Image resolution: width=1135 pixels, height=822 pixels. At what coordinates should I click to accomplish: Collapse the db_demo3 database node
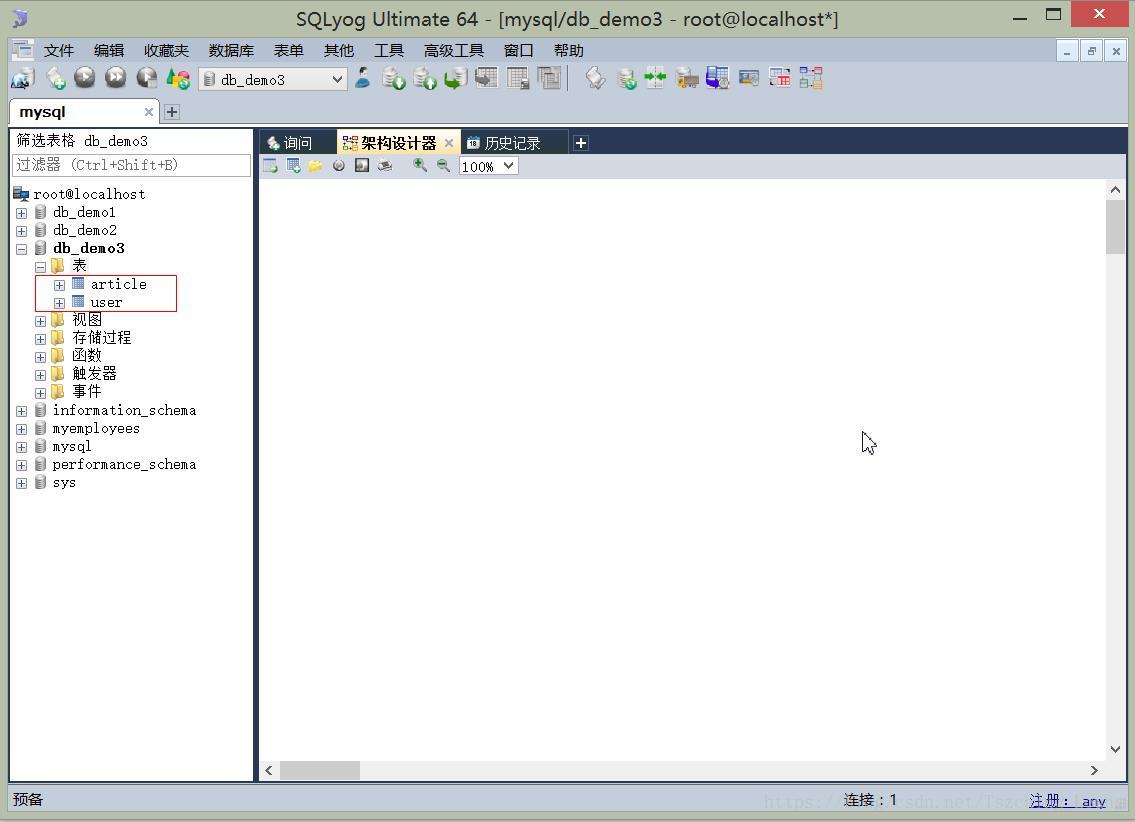(x=22, y=250)
